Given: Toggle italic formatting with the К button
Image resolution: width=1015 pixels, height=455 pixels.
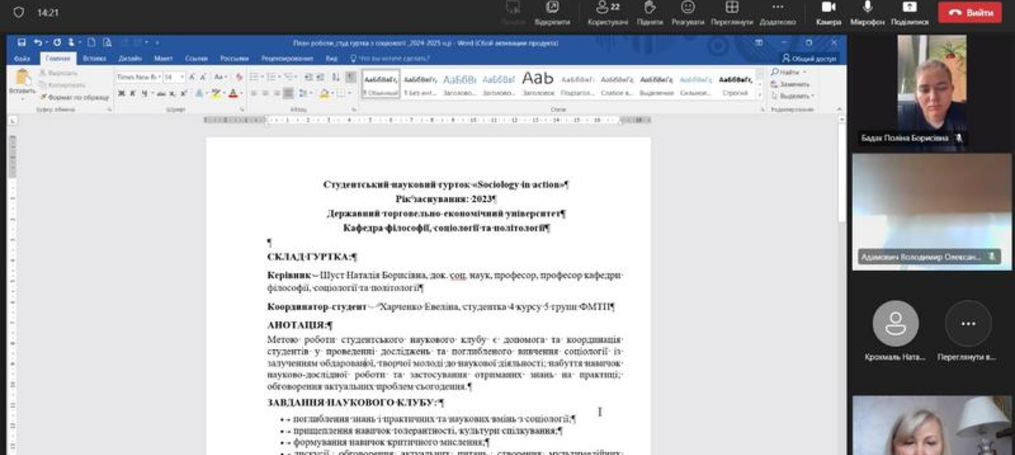Looking at the screenshot, I should tap(133, 93).
